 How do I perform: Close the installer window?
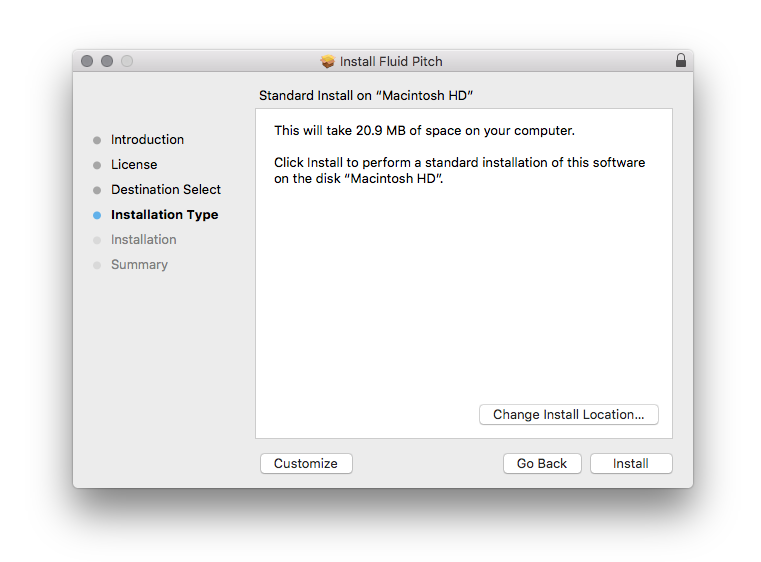[x=87, y=61]
